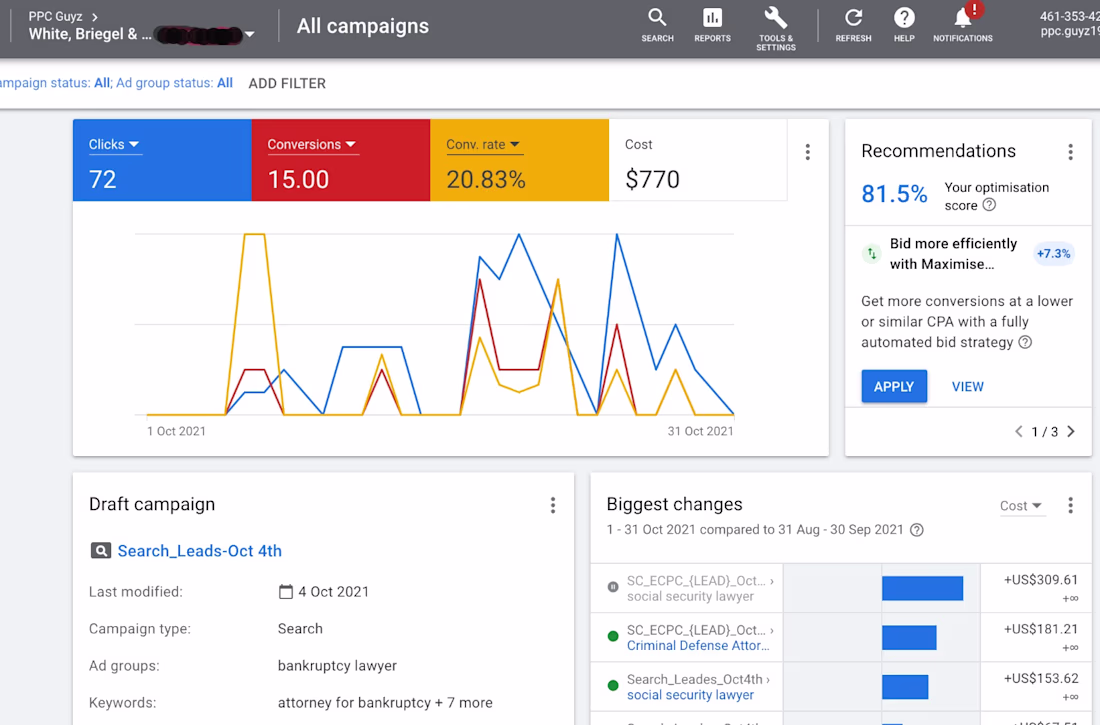Select the Cost metric tile
Viewport: 1100px width, 725px height.
(x=697, y=160)
